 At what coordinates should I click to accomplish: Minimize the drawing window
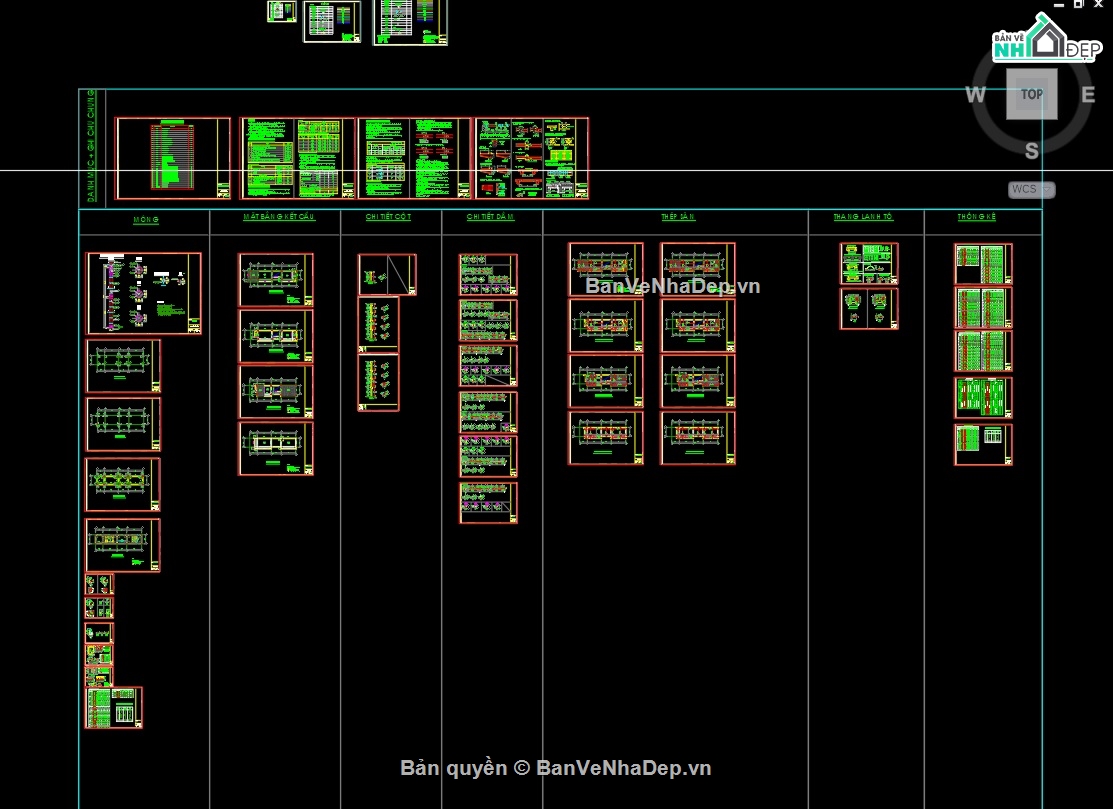coord(1056,5)
